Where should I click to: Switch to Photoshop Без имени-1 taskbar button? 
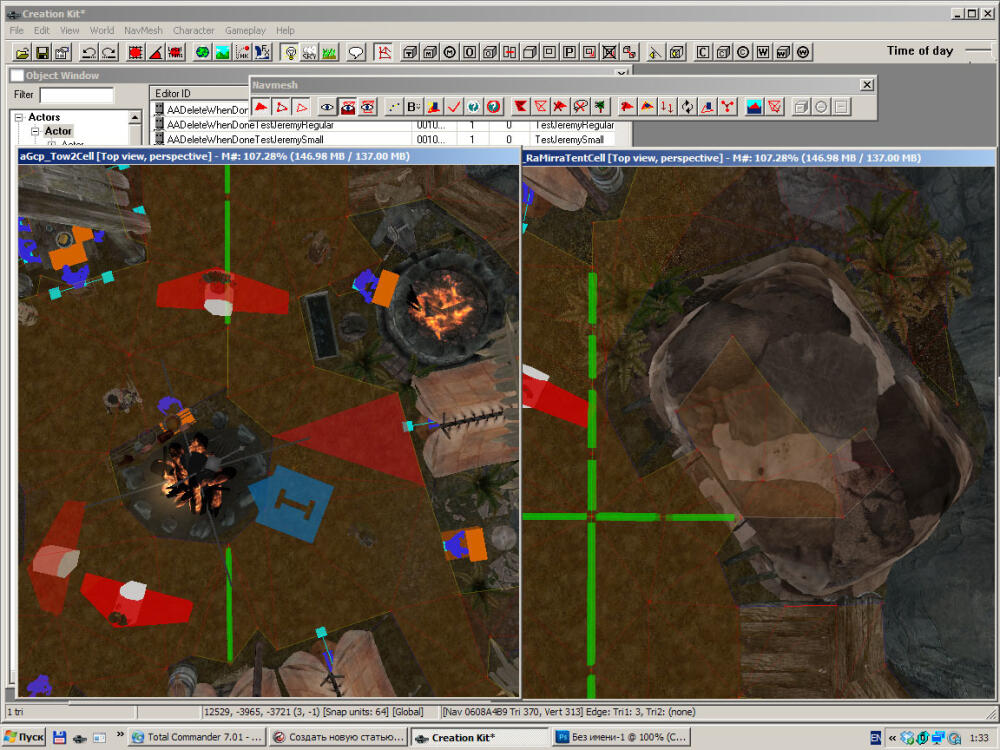pos(622,737)
